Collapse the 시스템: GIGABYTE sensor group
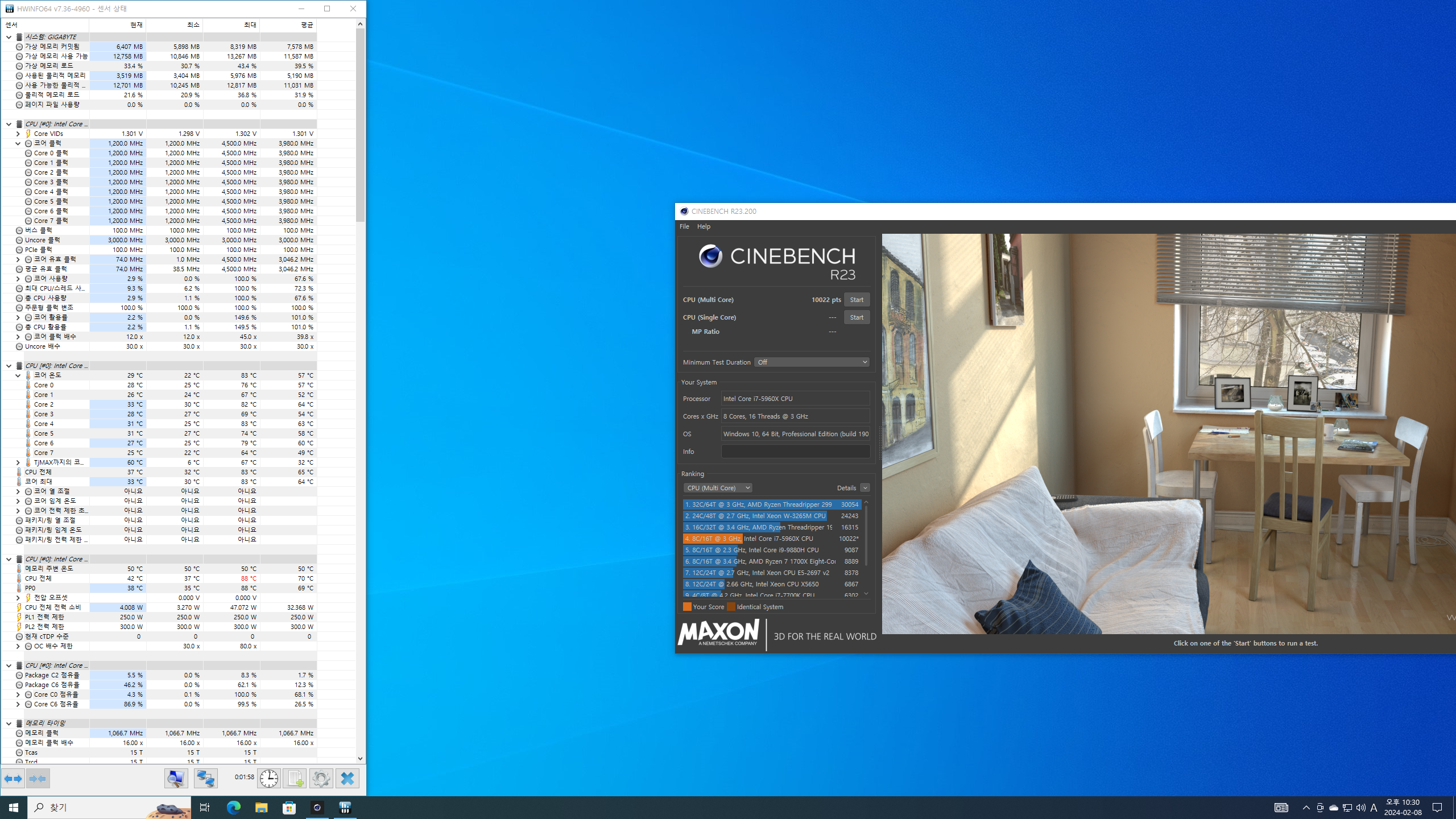This screenshot has height=819, width=1456. (9, 37)
